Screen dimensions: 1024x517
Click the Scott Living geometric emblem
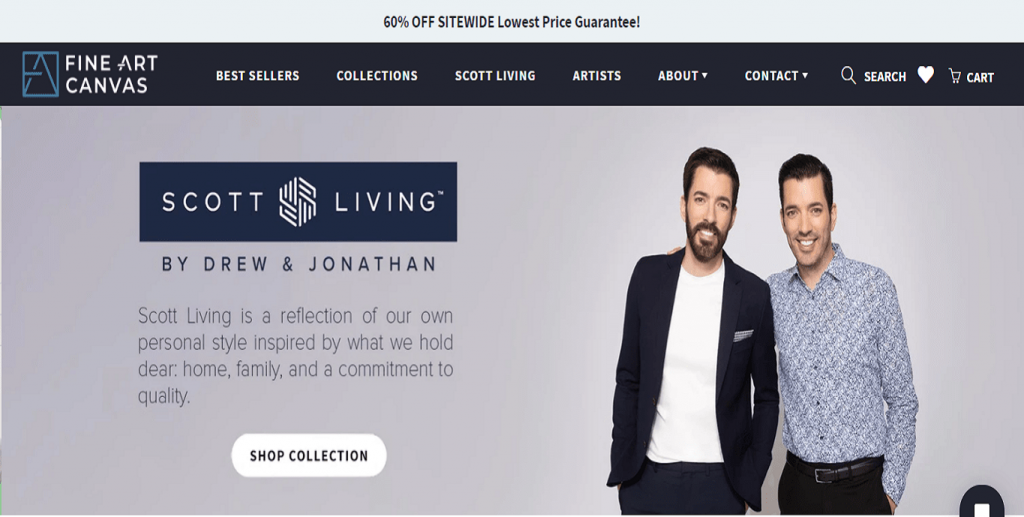click(x=298, y=202)
